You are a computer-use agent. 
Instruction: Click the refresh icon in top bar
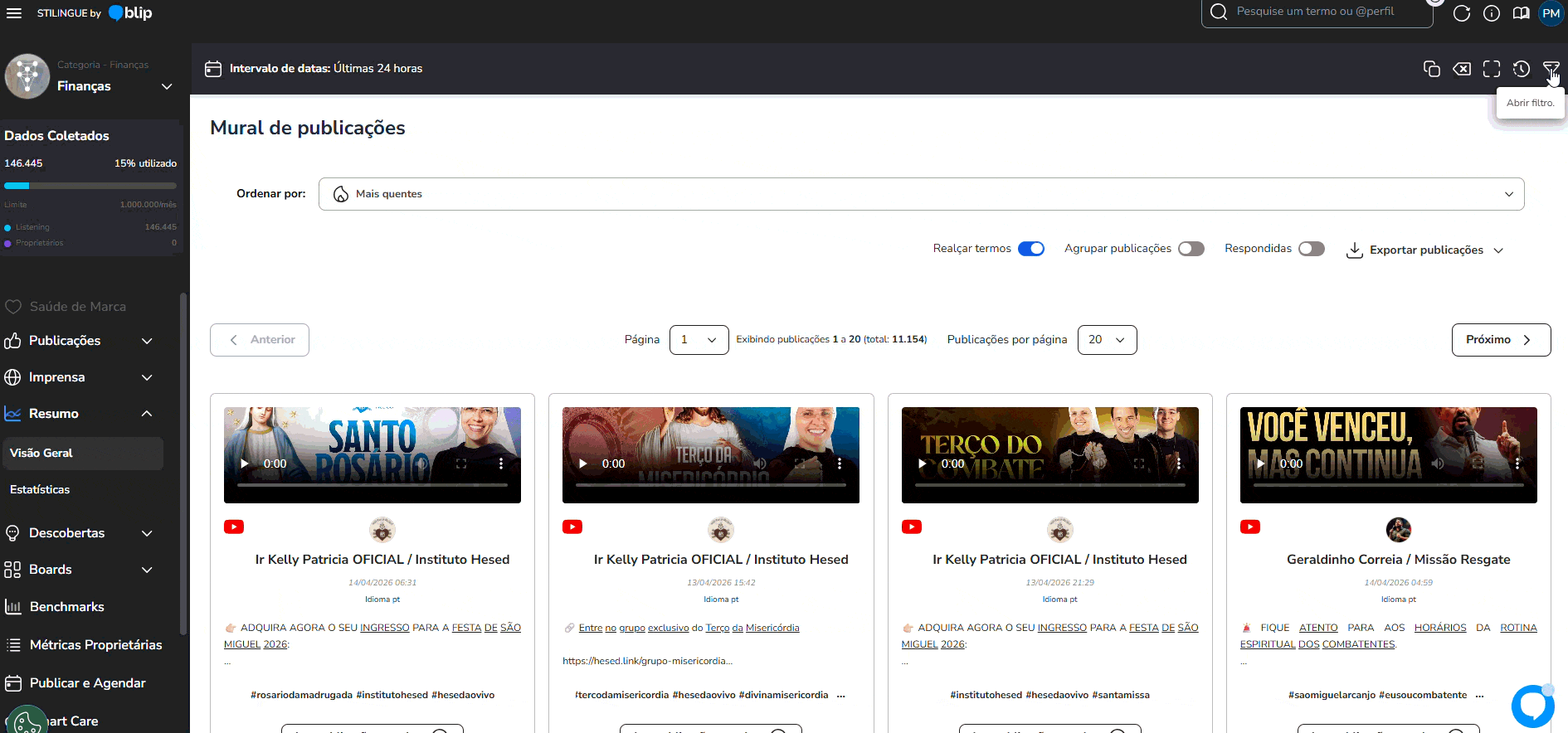[x=1462, y=13]
